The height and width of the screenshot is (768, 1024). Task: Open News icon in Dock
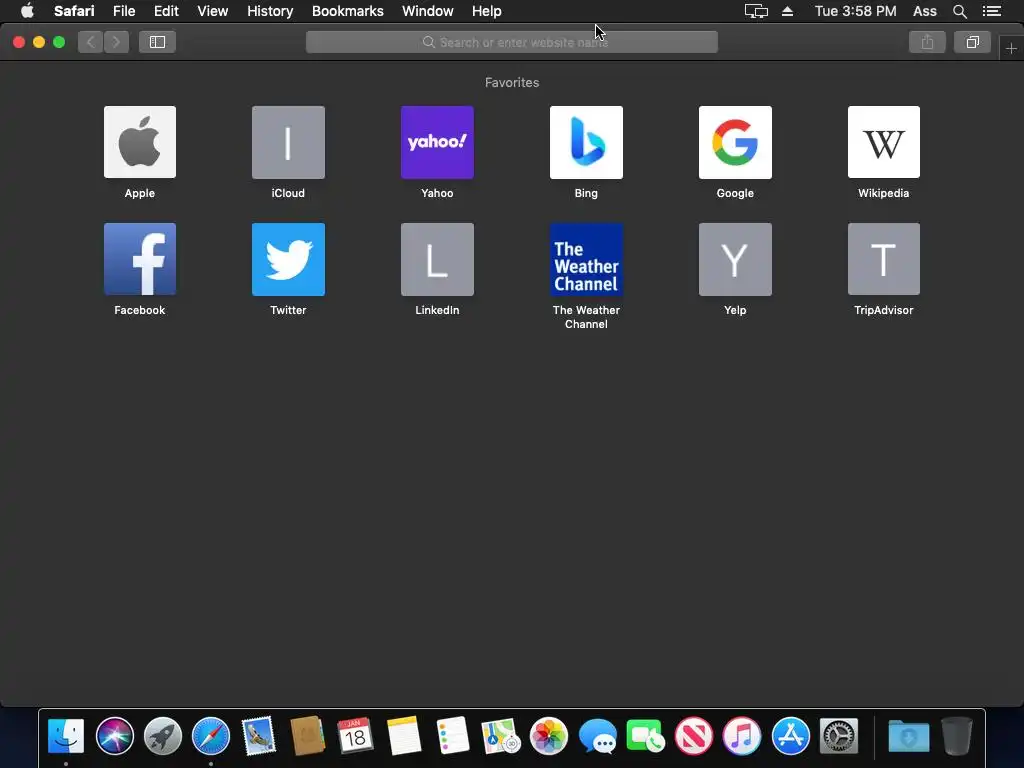pyautogui.click(x=694, y=736)
